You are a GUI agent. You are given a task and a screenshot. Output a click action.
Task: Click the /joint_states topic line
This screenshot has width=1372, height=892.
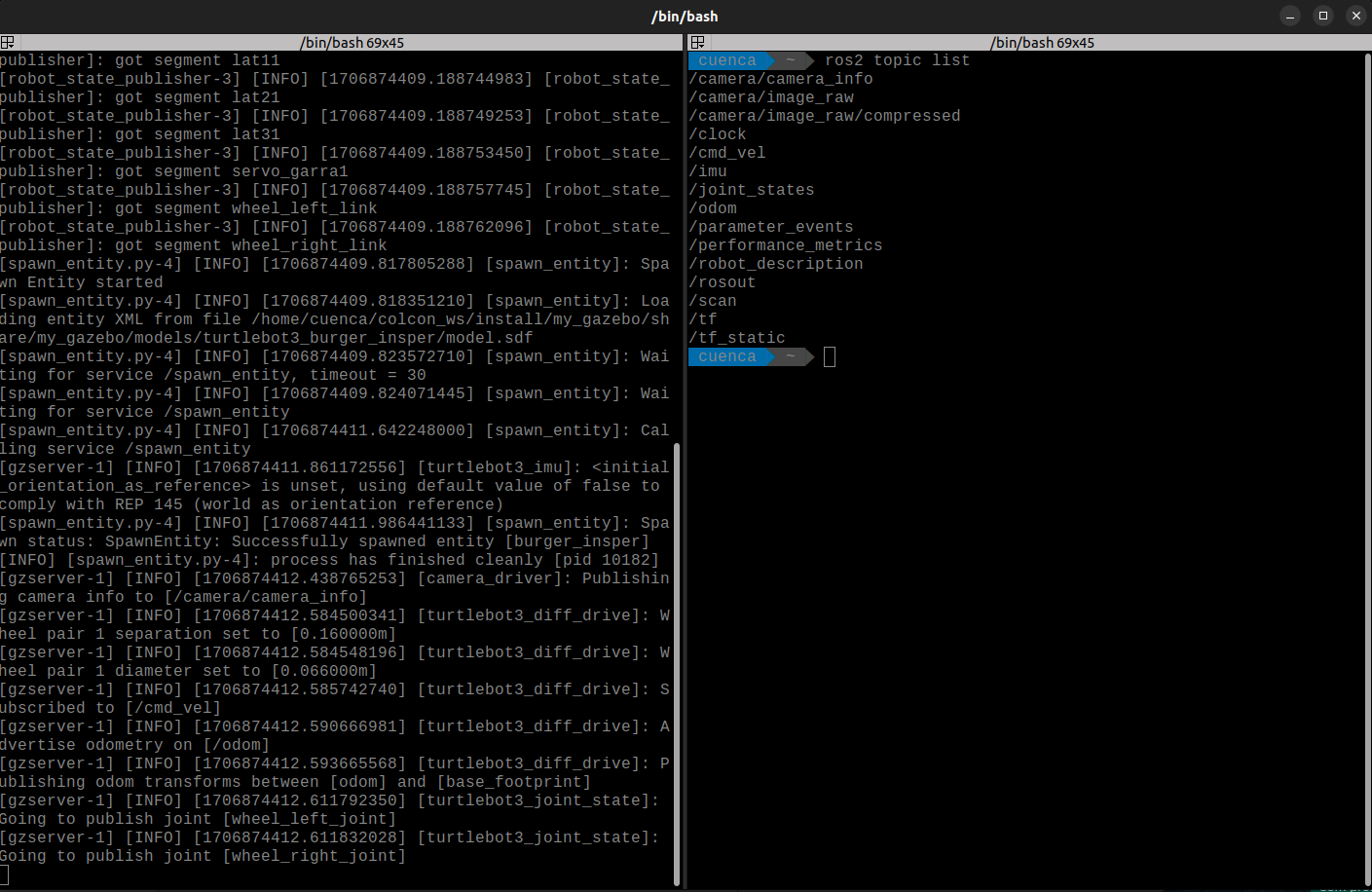pos(752,190)
